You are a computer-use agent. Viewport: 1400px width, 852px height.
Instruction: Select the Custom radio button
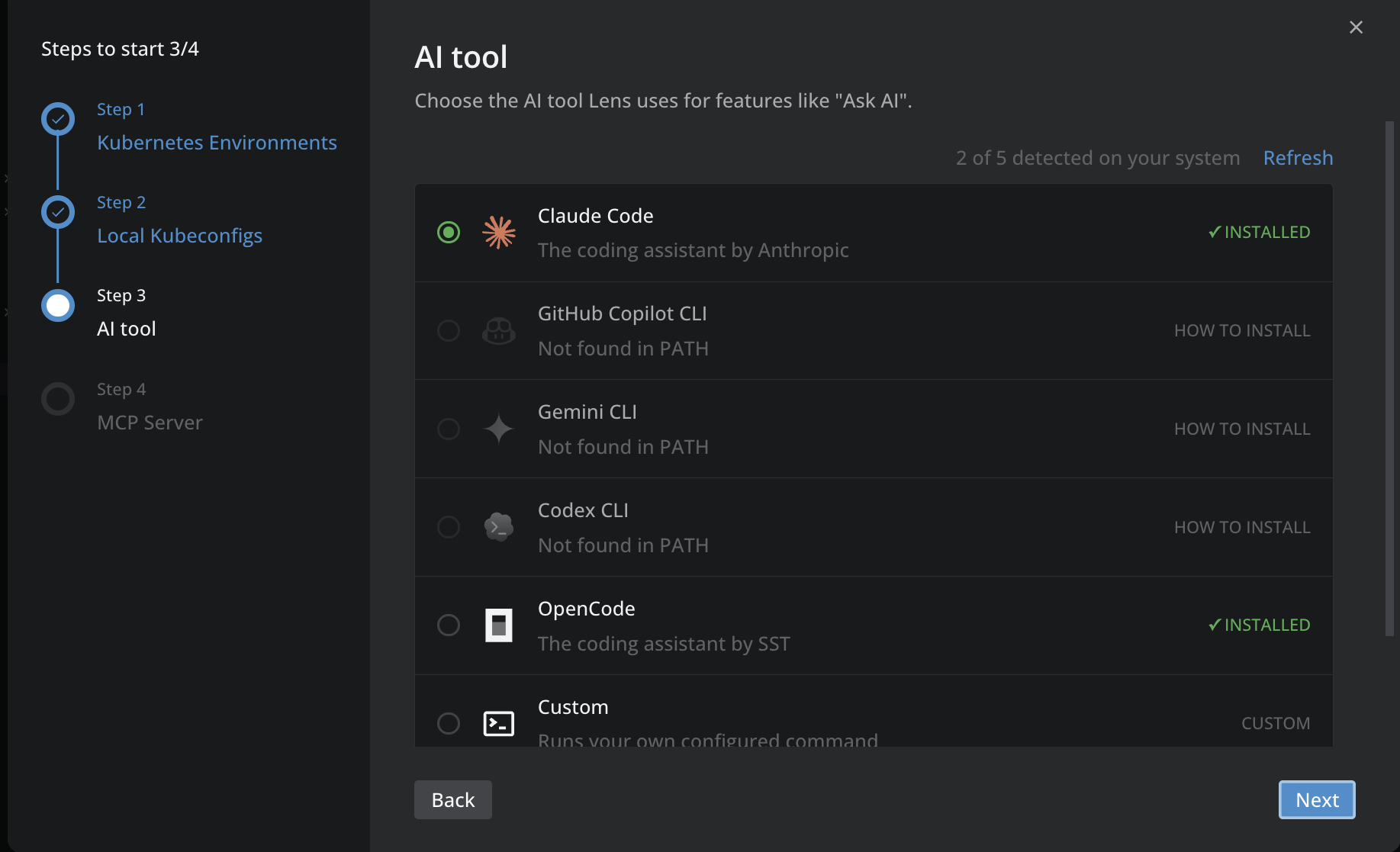pyautogui.click(x=449, y=723)
